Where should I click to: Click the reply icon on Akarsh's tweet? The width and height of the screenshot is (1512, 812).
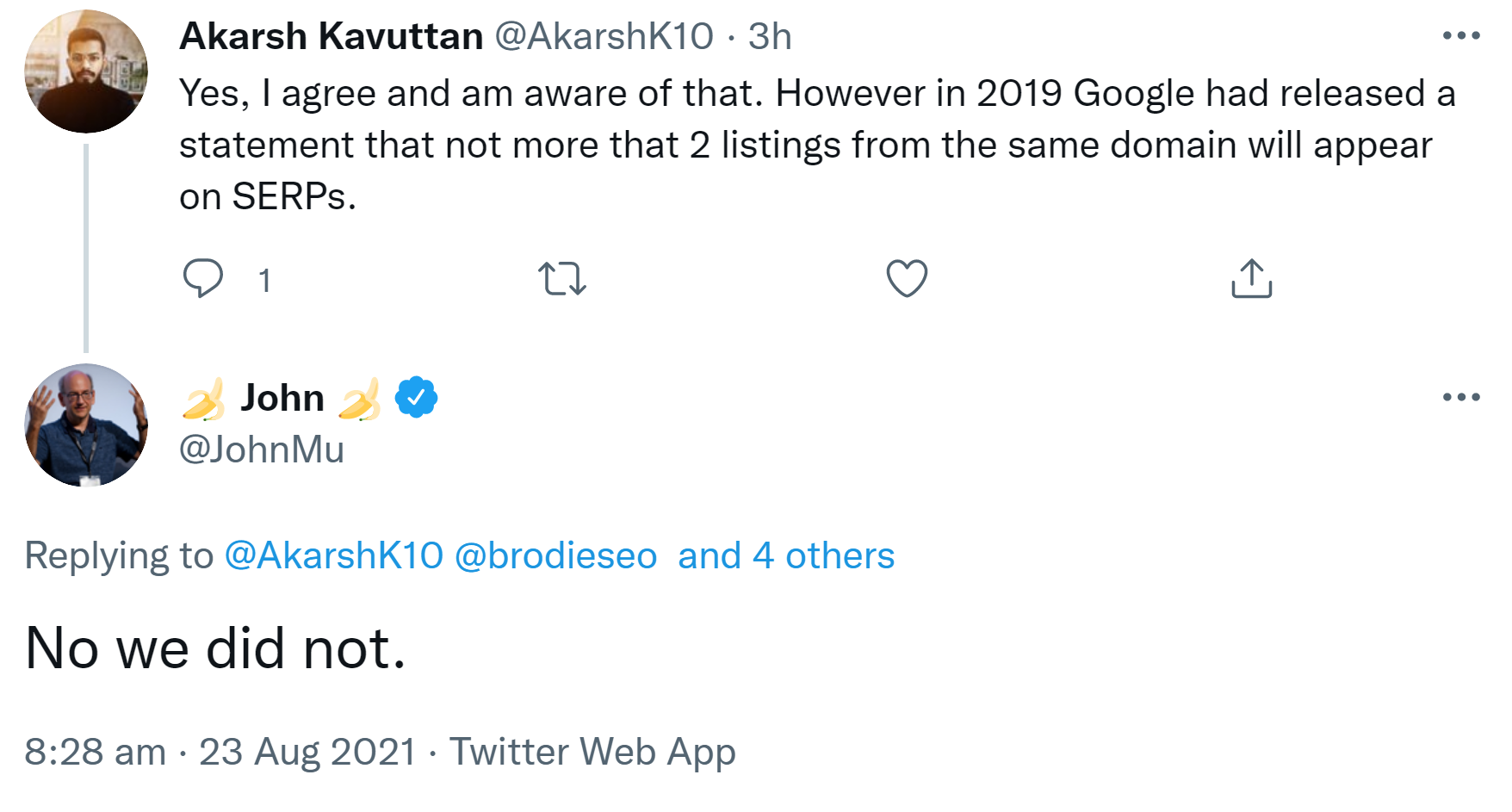pos(204,277)
